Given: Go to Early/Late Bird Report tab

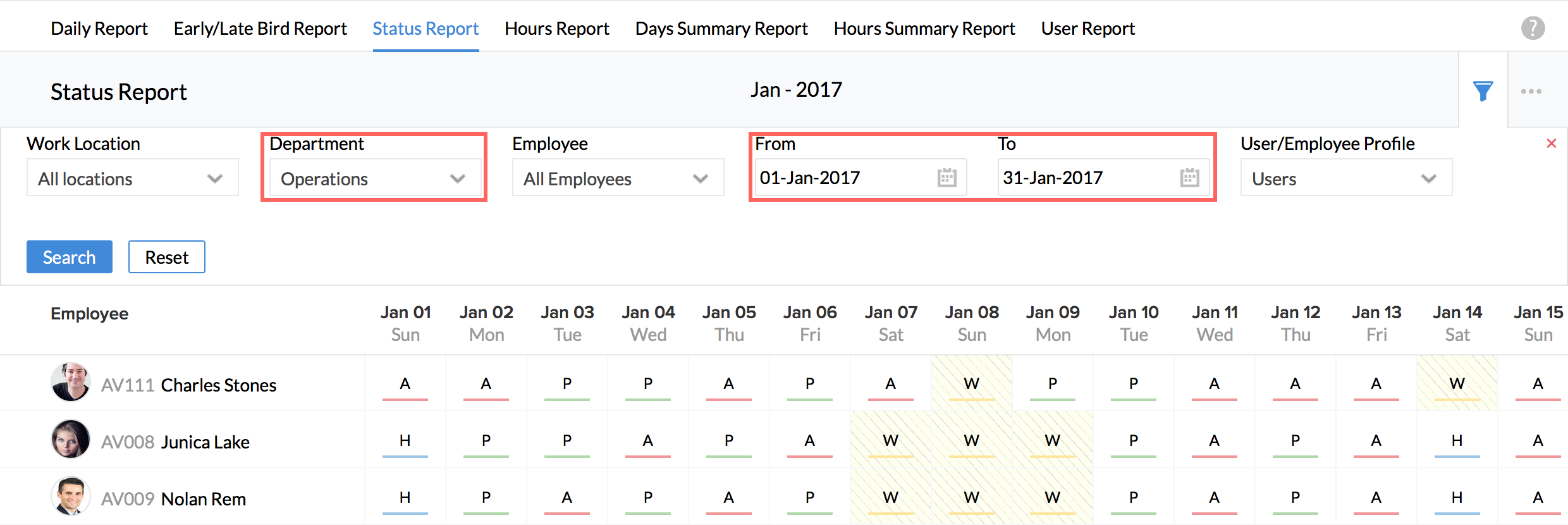Looking at the screenshot, I should click(x=260, y=28).
